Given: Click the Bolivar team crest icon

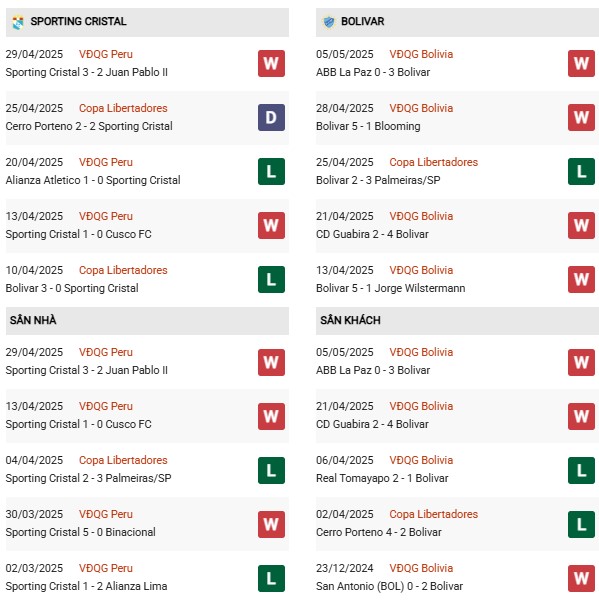Looking at the screenshot, I should pos(328,22).
